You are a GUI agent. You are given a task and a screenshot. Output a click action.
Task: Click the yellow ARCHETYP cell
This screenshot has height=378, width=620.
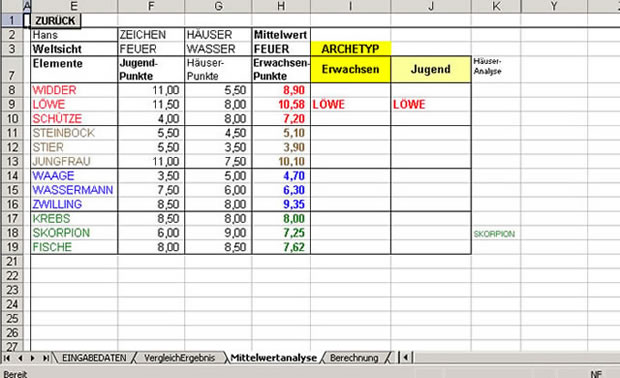[x=351, y=49]
